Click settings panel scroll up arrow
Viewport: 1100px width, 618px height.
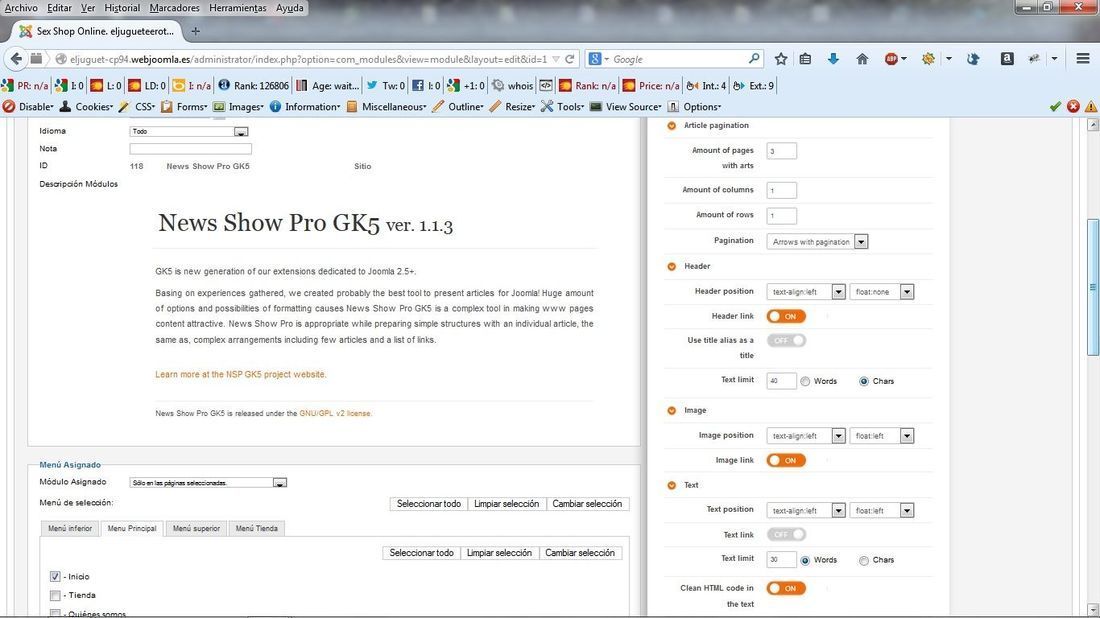point(1092,125)
